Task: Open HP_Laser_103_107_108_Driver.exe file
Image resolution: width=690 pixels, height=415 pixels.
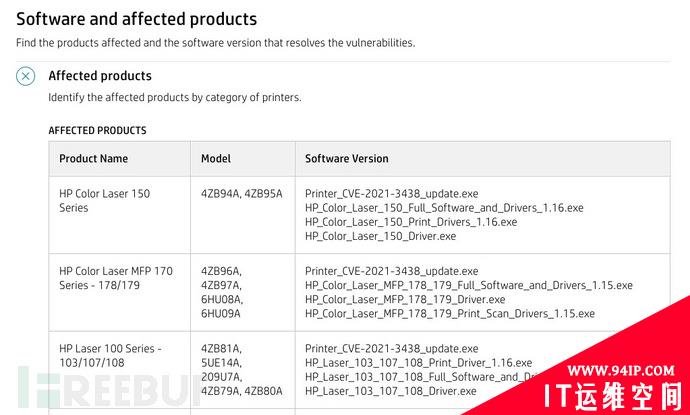Action: click(x=391, y=391)
